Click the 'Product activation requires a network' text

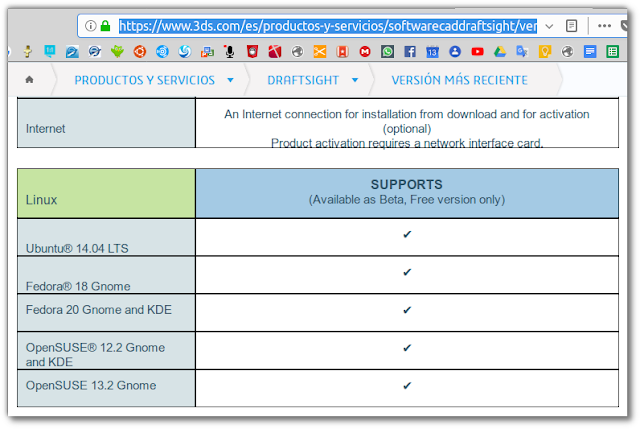(407, 143)
